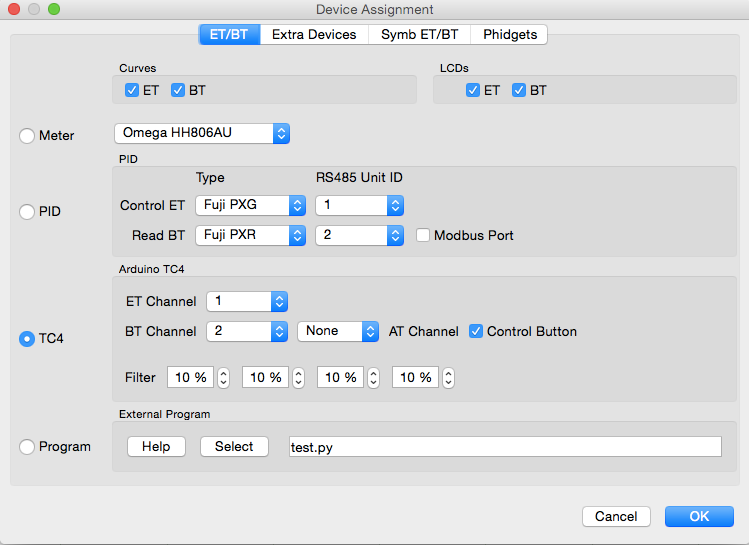Click the Select program button
Viewport: 749px width, 545px height.
[234, 447]
